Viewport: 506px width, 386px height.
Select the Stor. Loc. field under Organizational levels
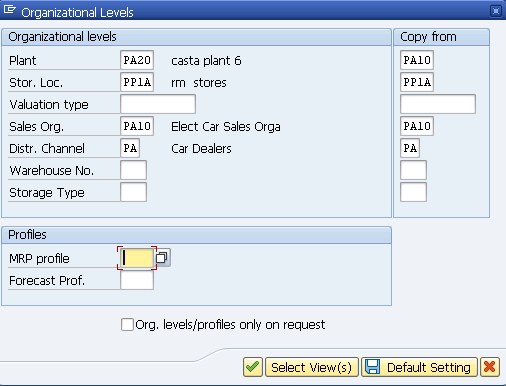137,82
